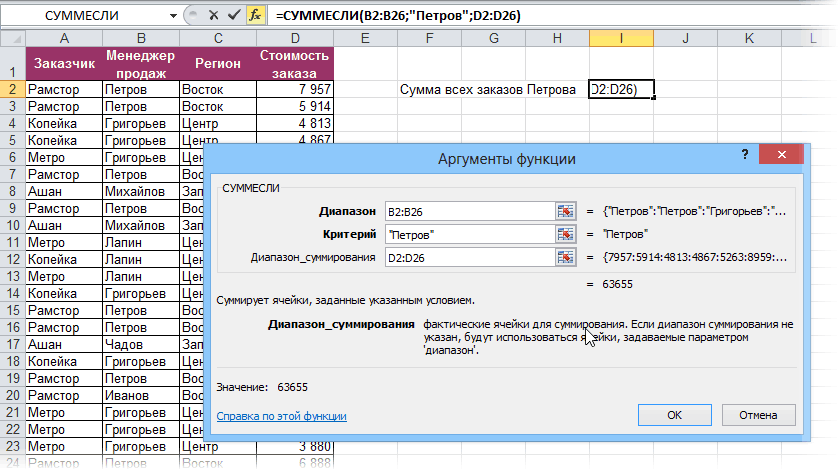Image resolution: width=839 pixels, height=470 pixels.
Task: Click into the Диапазон input field
Action: click(x=468, y=211)
